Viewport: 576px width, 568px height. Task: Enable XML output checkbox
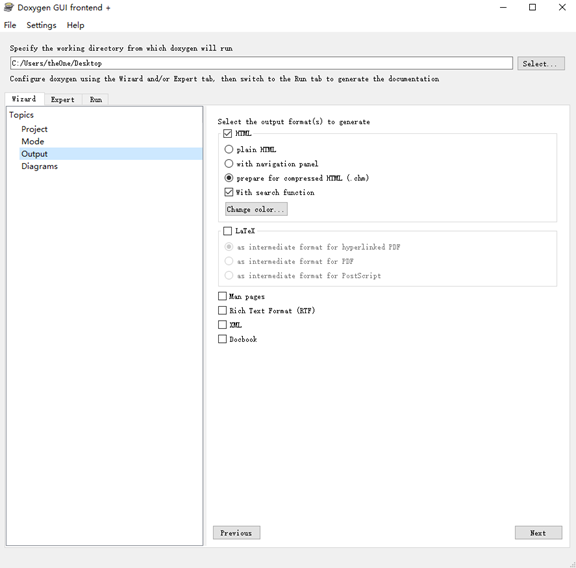tap(222, 325)
